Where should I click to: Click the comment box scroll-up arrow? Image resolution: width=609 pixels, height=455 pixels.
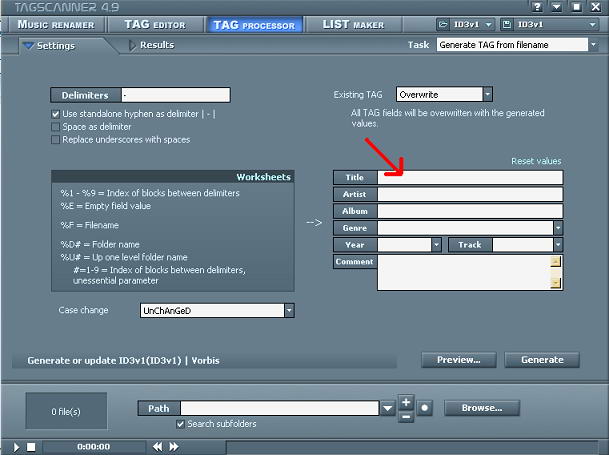tap(555, 261)
